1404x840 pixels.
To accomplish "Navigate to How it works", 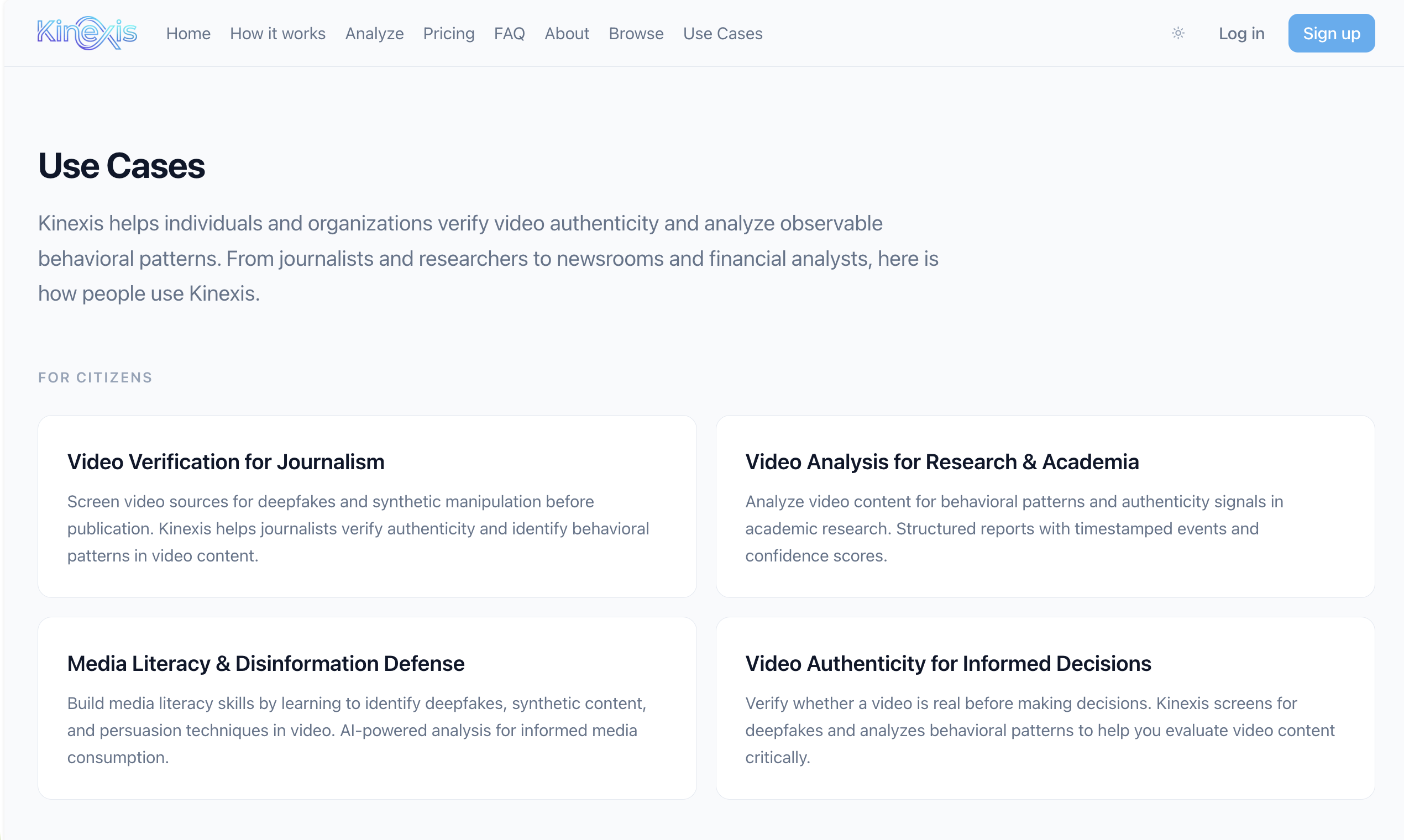I will tap(277, 34).
